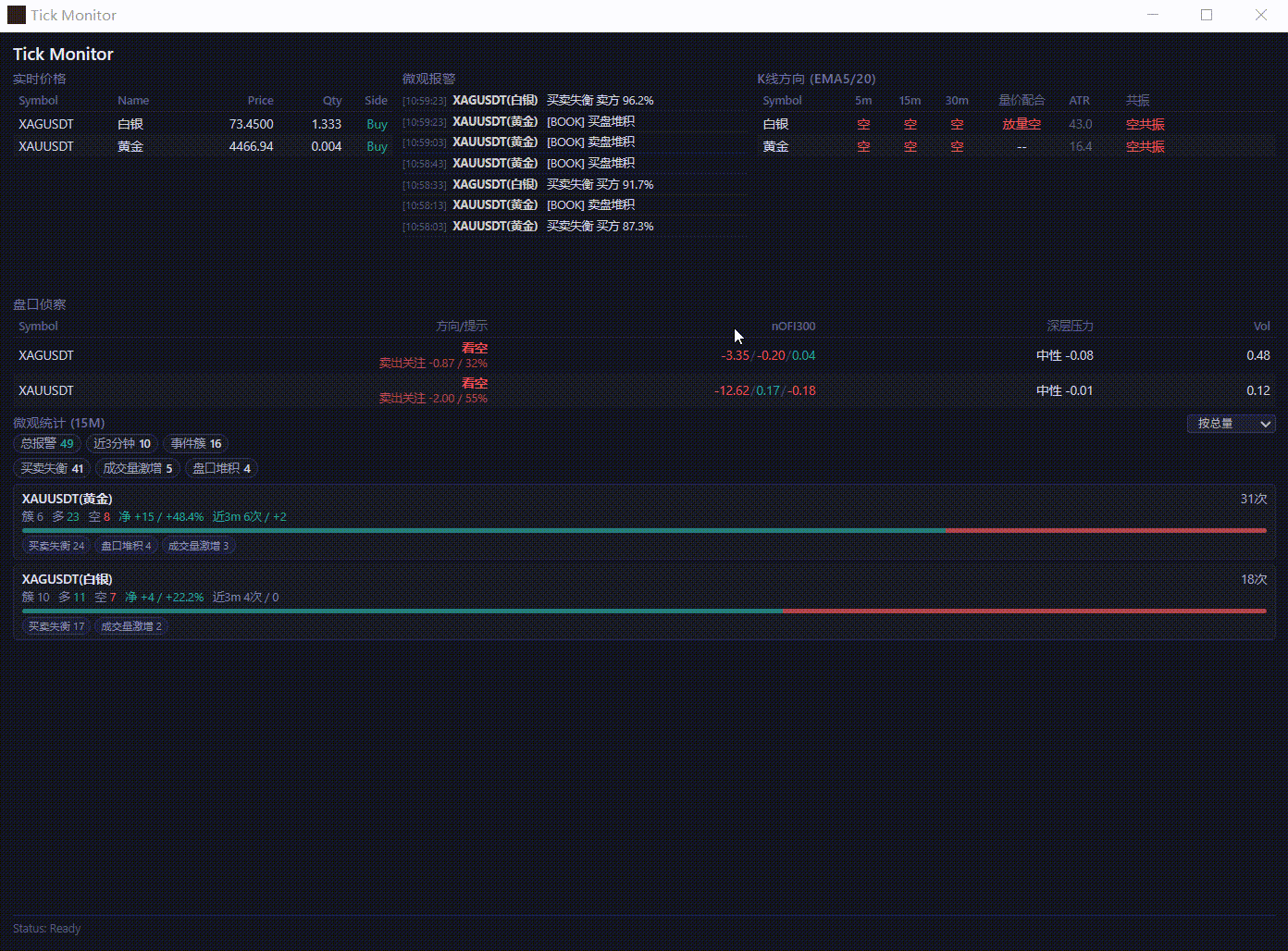This screenshot has height=951, width=1288.
Task: Toggle the 事件簇 16 filter chip
Action: pos(196,444)
